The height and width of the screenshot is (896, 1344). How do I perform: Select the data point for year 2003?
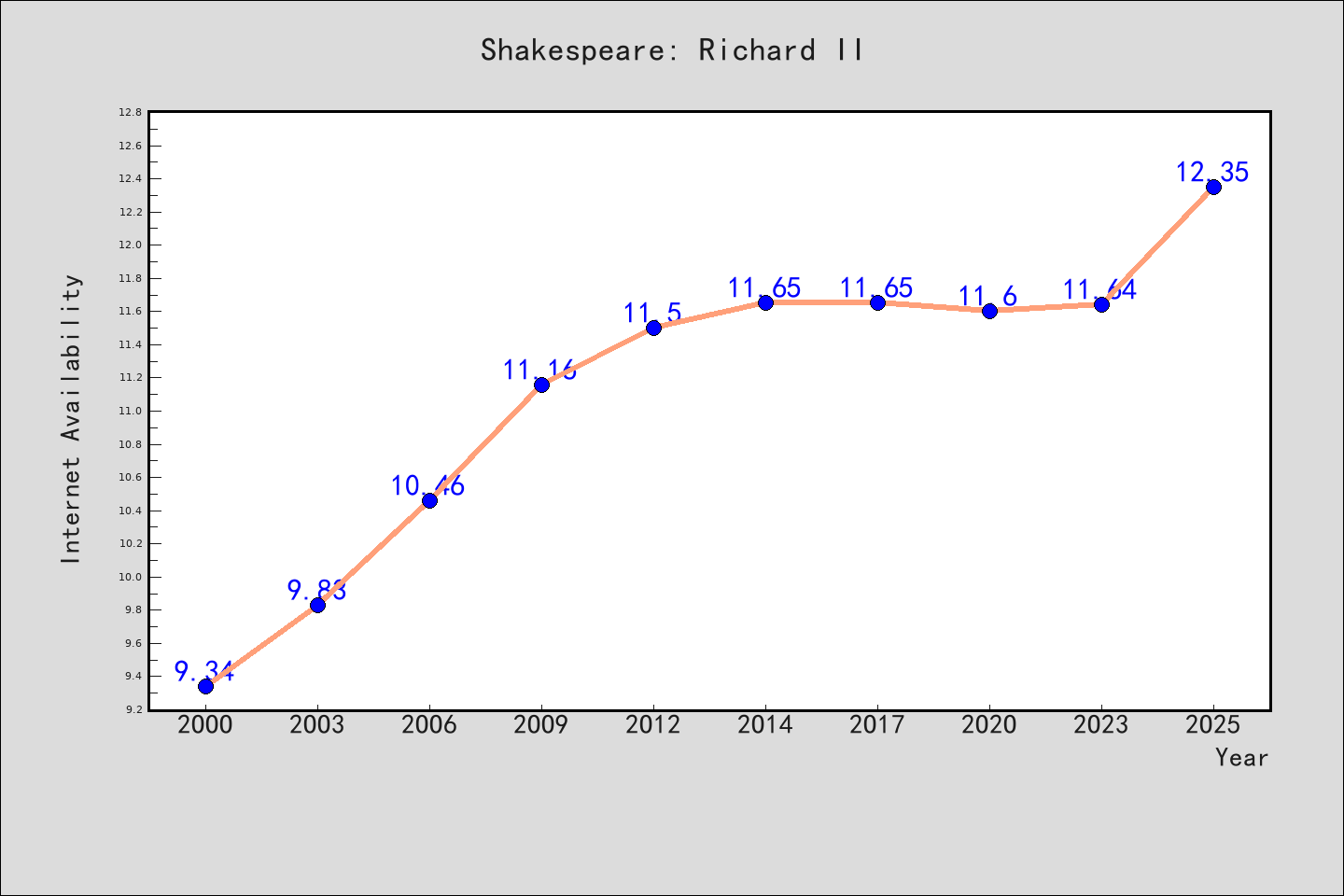click(317, 605)
